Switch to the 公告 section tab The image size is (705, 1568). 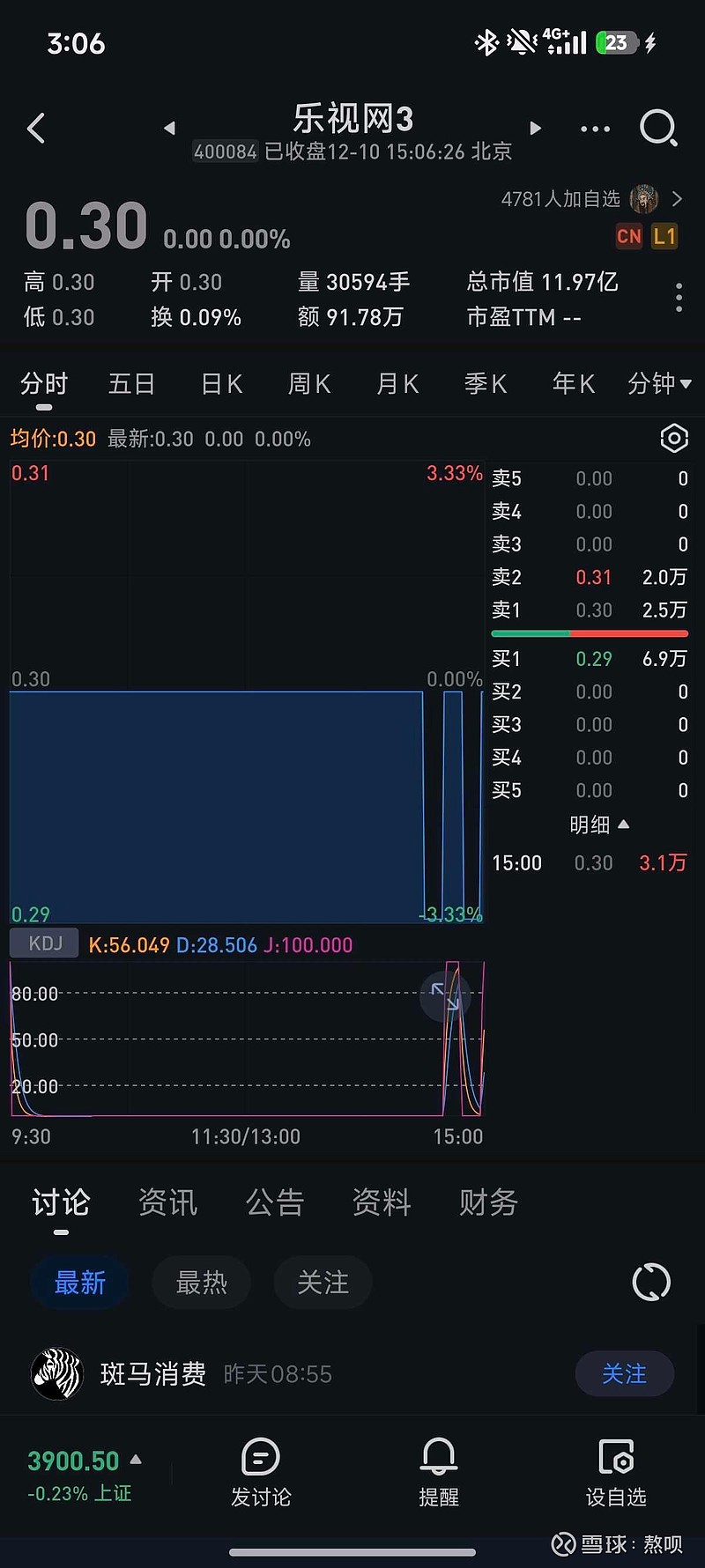(x=275, y=1202)
